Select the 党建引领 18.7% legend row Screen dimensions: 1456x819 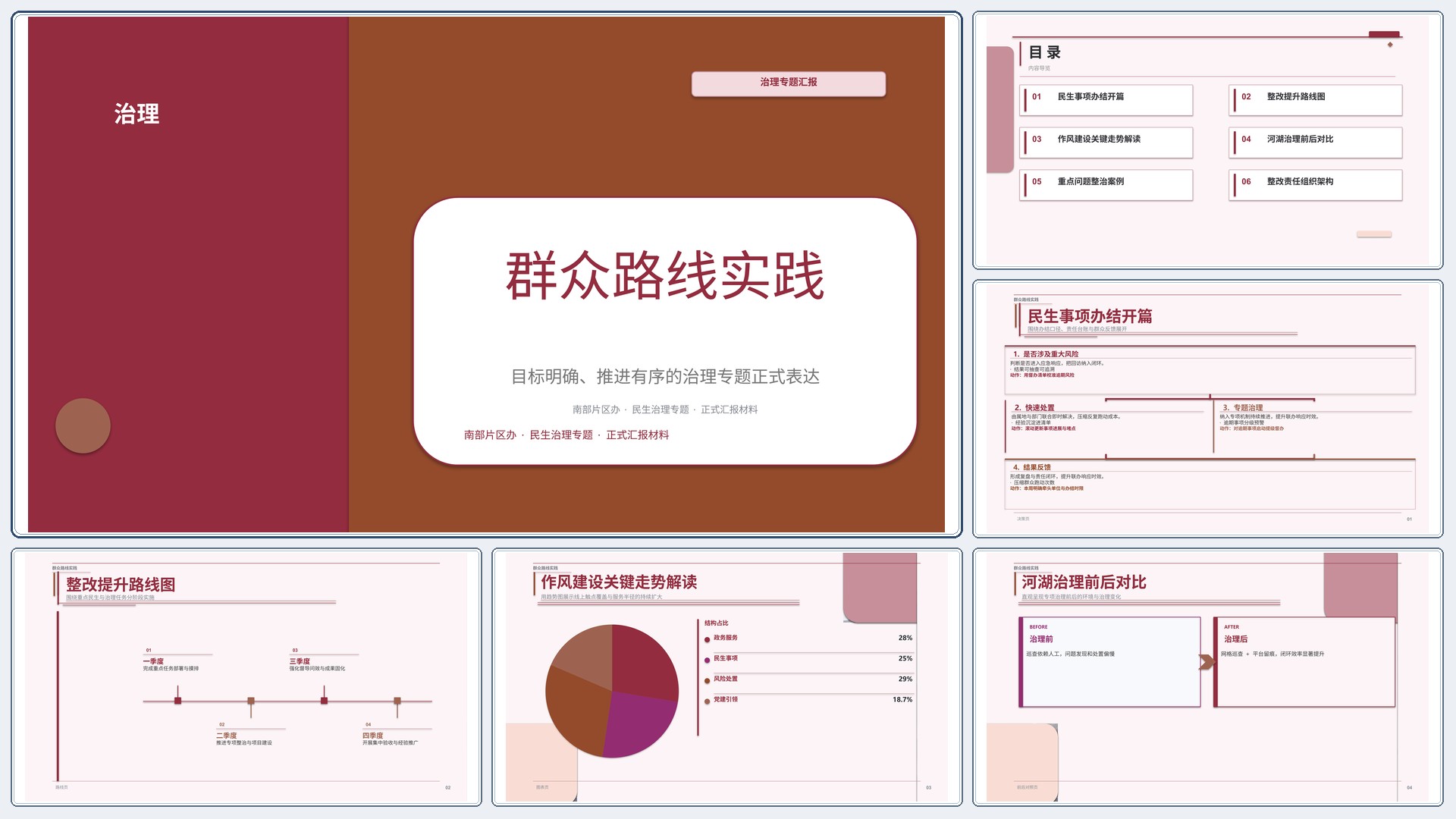coord(808,700)
